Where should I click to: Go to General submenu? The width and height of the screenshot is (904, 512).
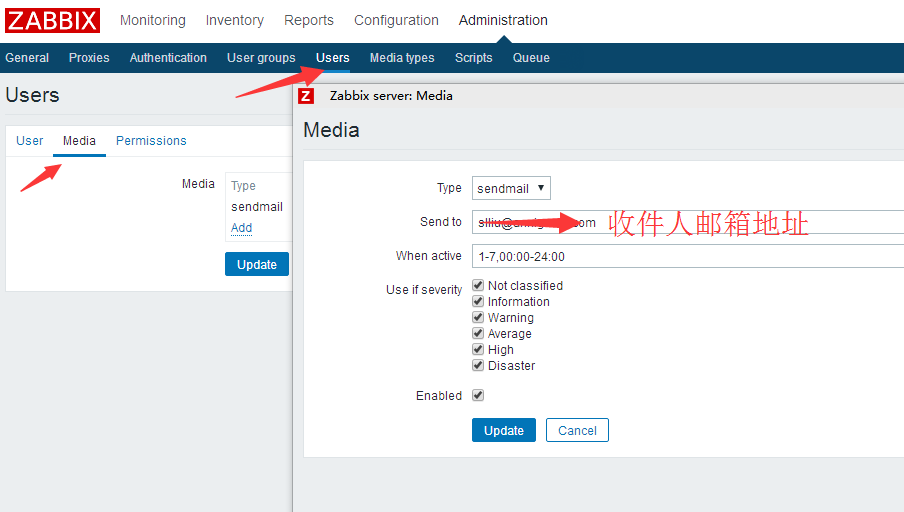tap(27, 58)
